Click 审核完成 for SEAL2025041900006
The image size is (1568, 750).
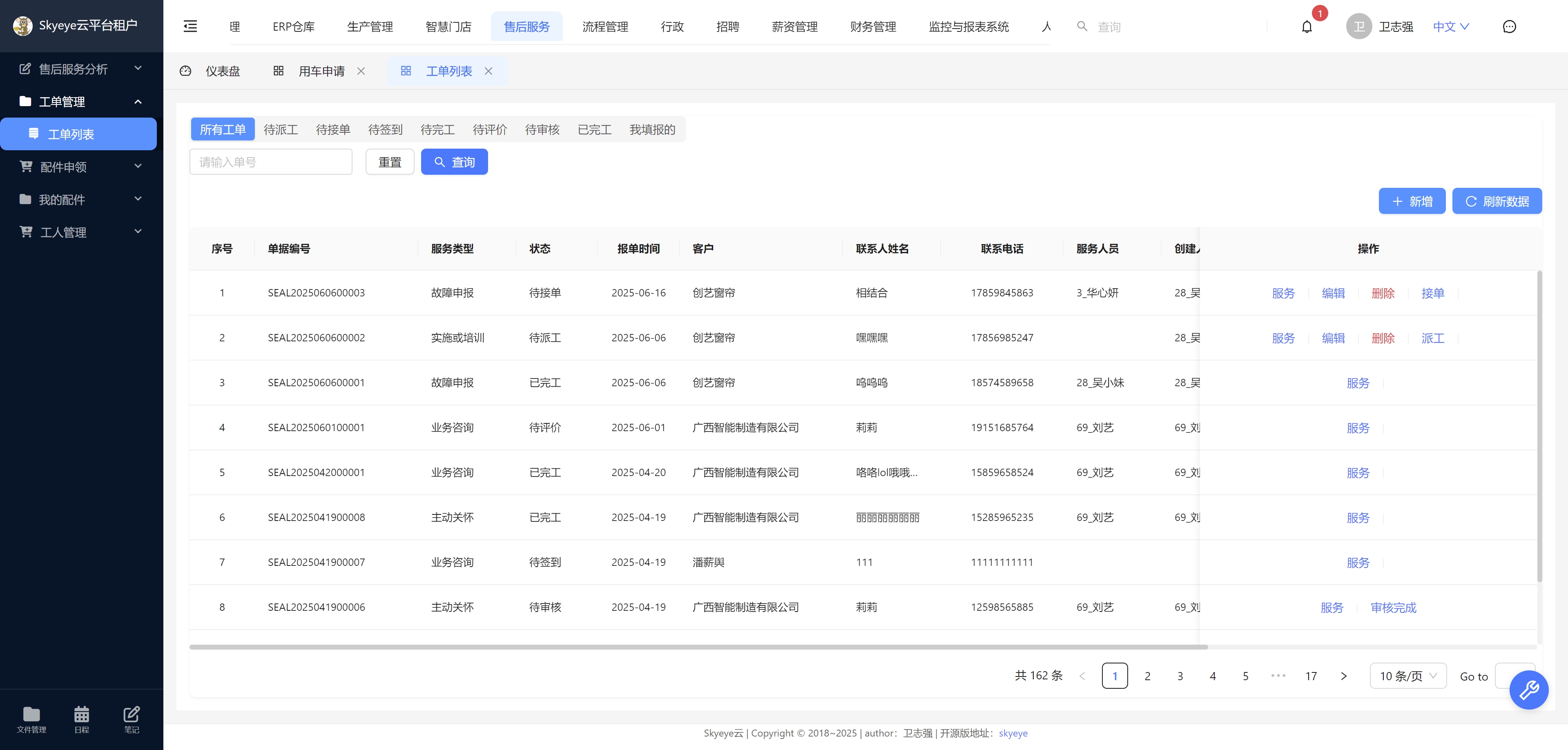1393,608
